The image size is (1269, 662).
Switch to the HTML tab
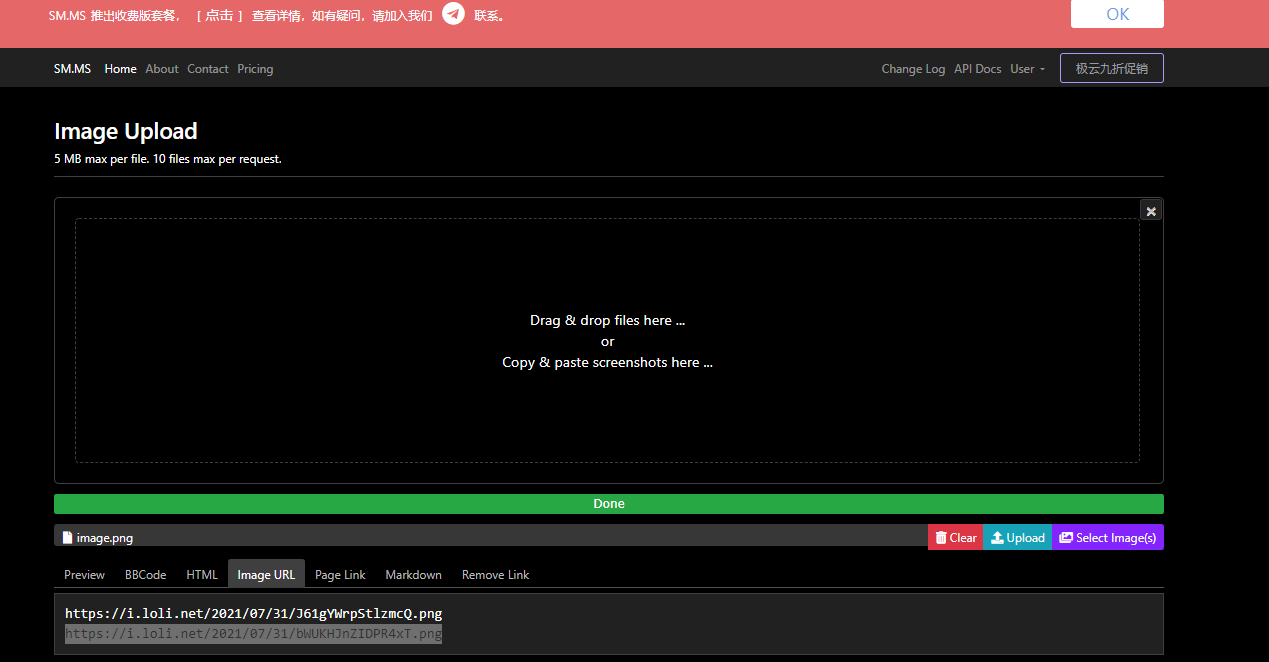pyautogui.click(x=202, y=574)
